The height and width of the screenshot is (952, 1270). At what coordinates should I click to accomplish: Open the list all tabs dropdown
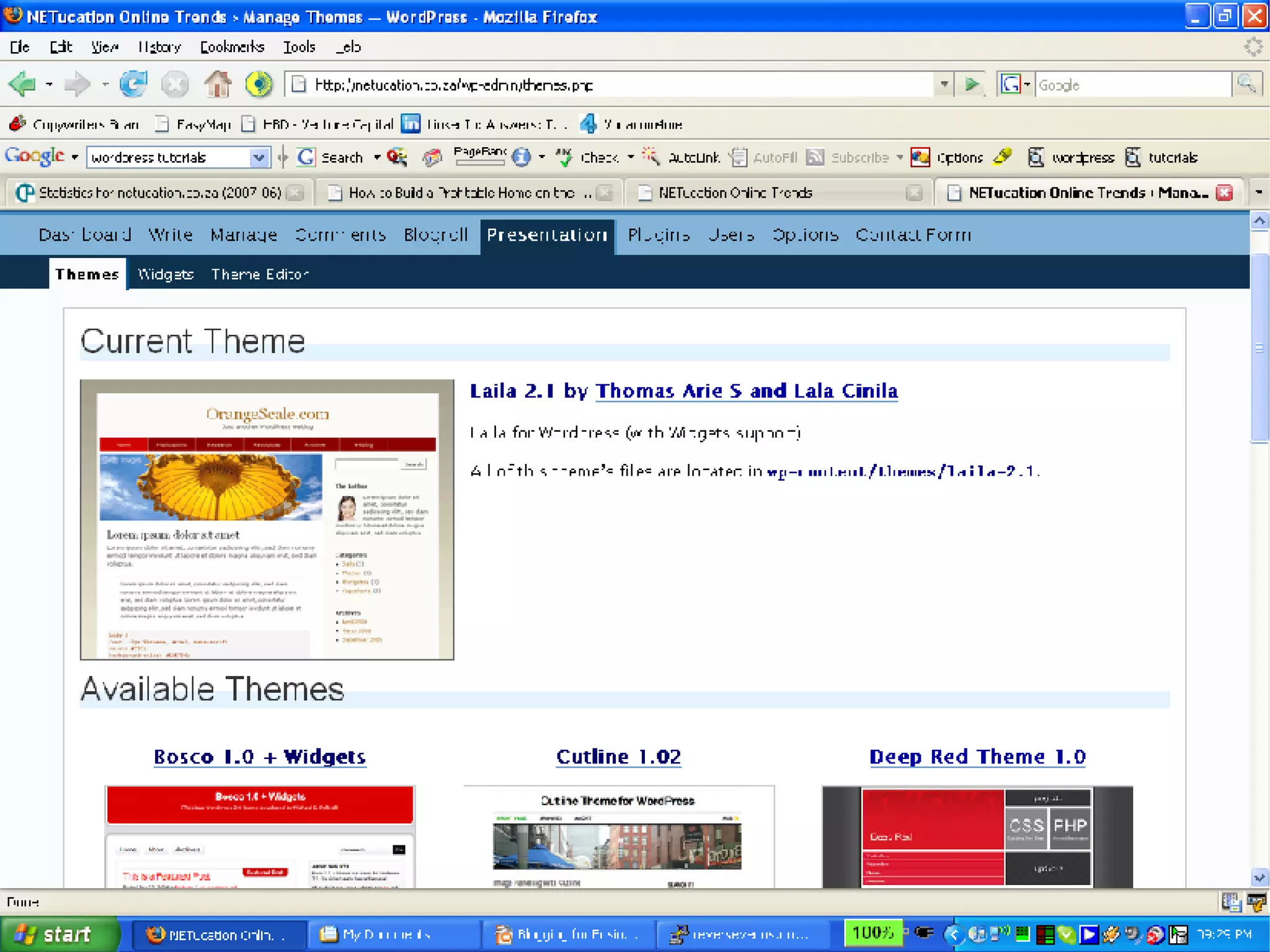[x=1258, y=193]
